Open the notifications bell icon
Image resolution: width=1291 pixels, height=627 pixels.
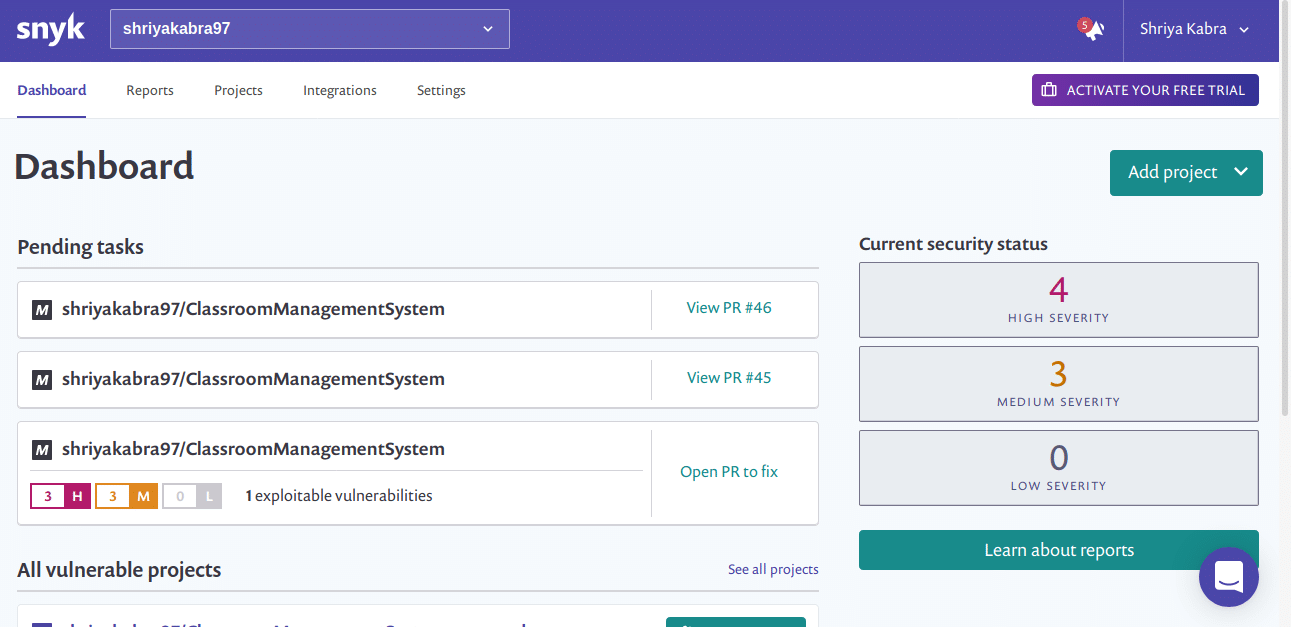click(x=1093, y=30)
